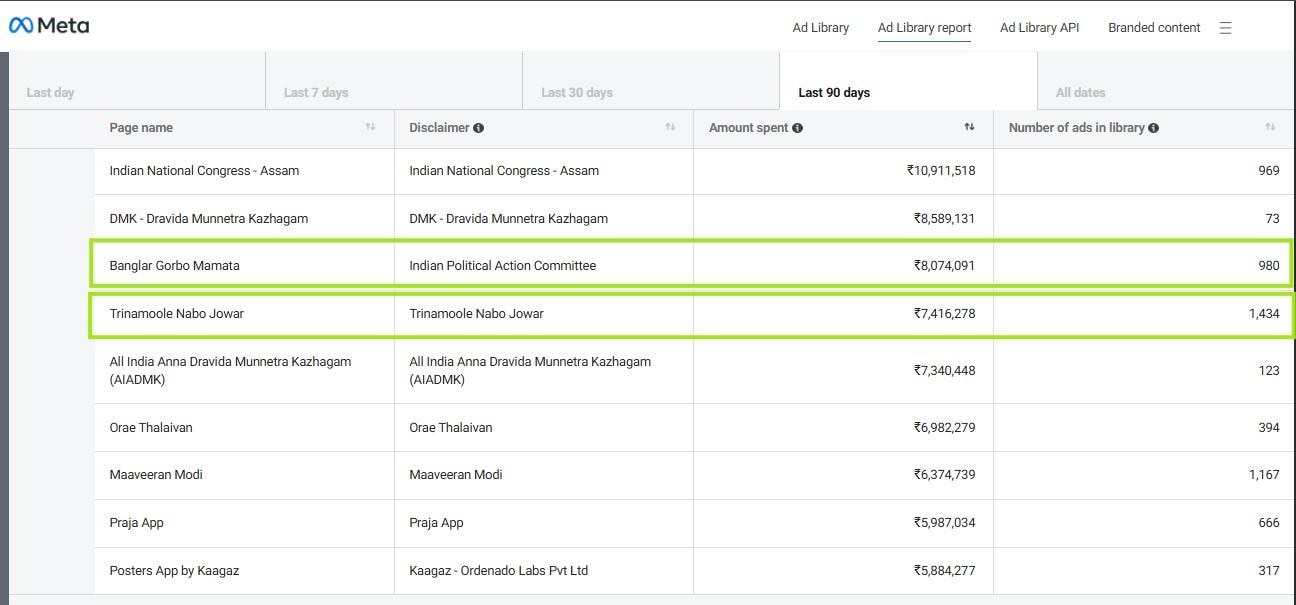The image size is (1296, 605).
Task: Open Banglar Gorbo Mamata page row
Action: [x=174, y=266]
